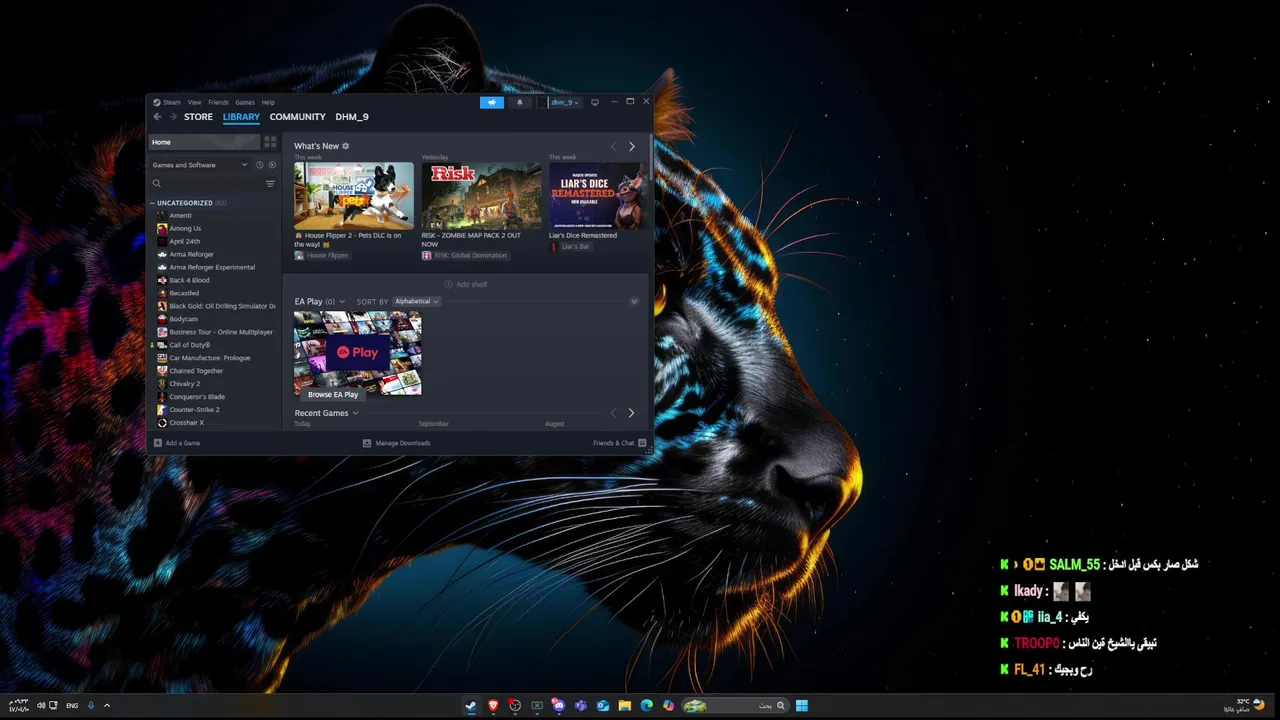Open the DHM_9 profile tab
Image resolution: width=1280 pixels, height=720 pixels.
click(352, 117)
